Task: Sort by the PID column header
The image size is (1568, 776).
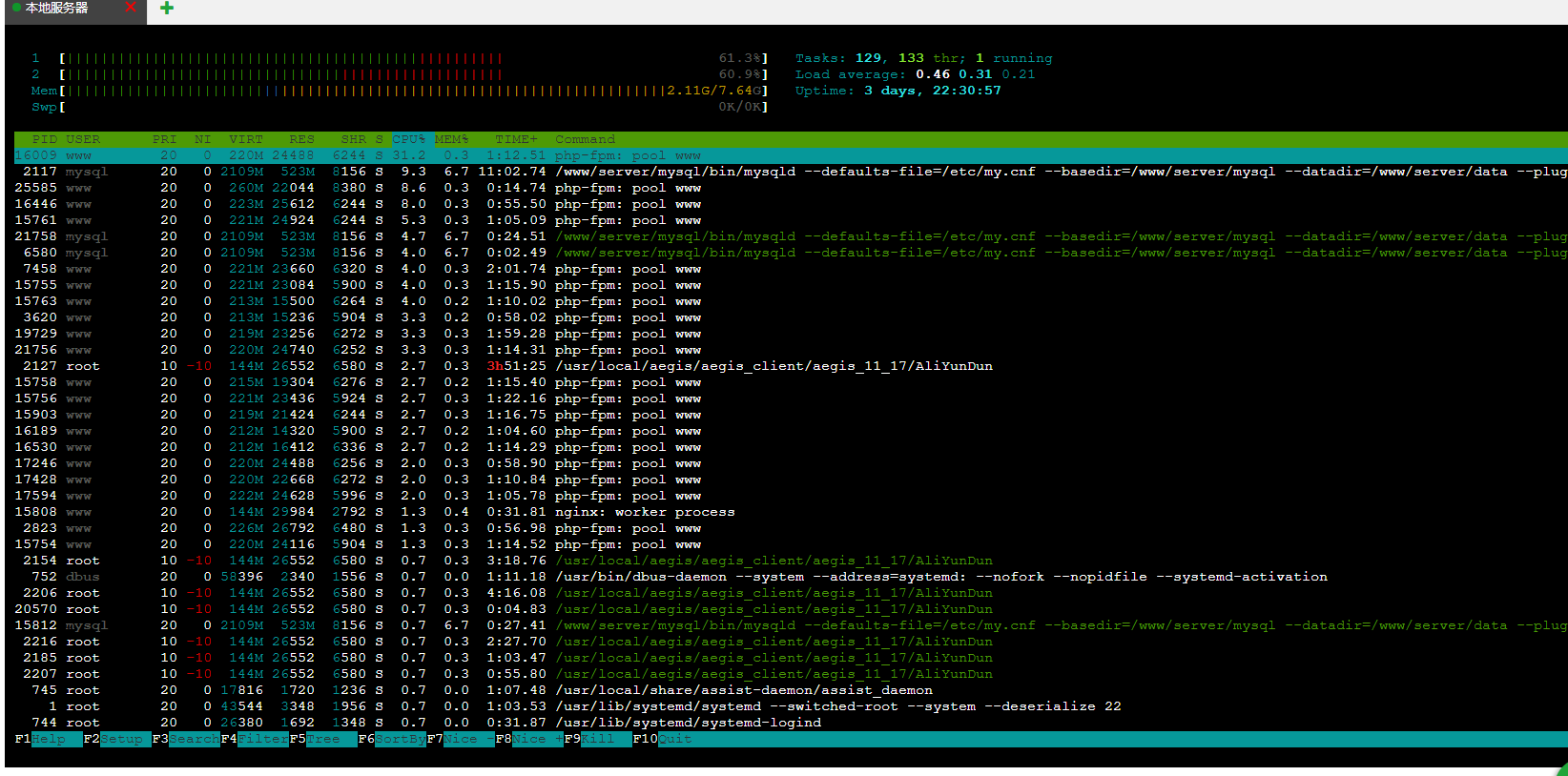Action: click(x=45, y=139)
